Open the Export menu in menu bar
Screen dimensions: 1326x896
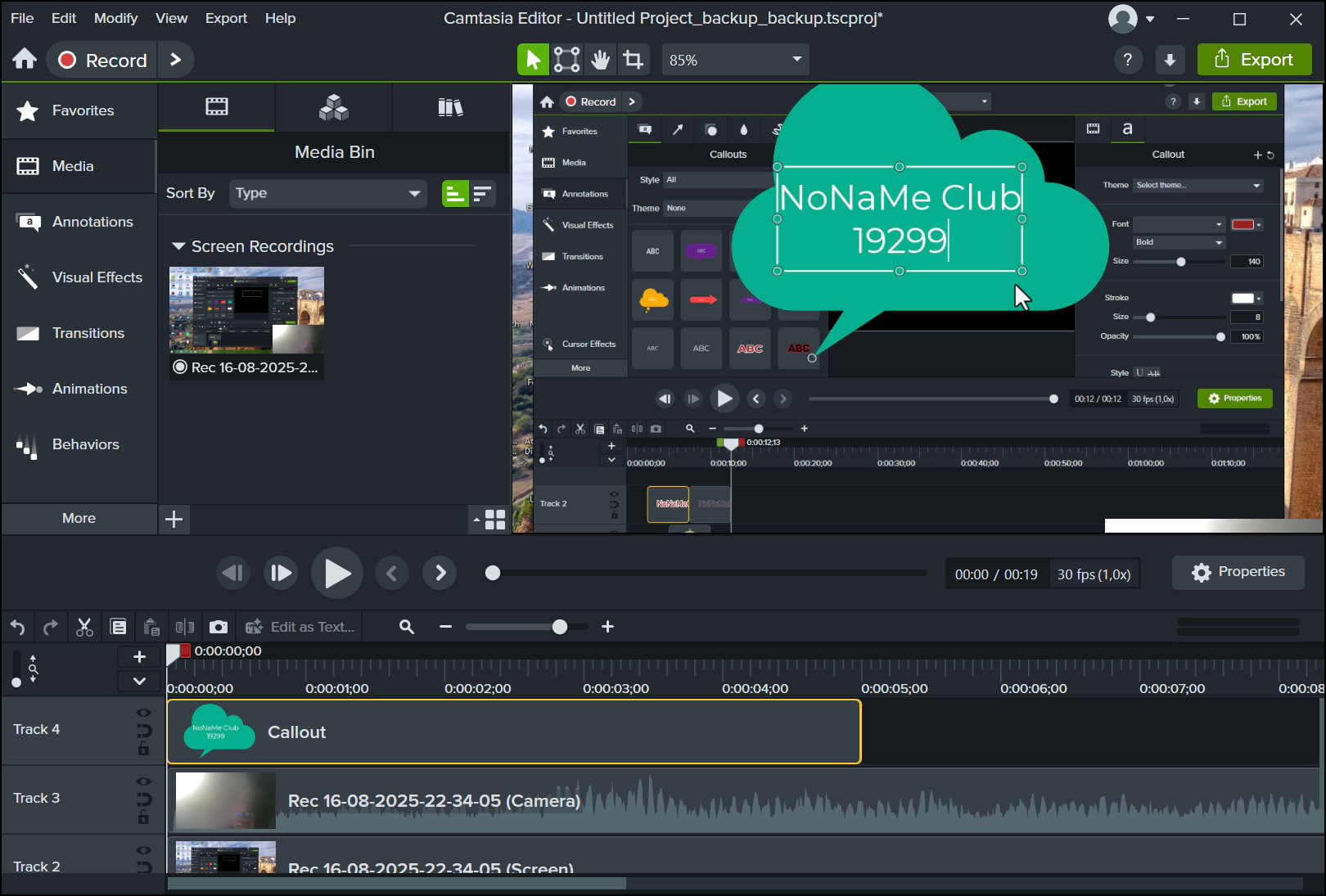pyautogui.click(x=226, y=18)
